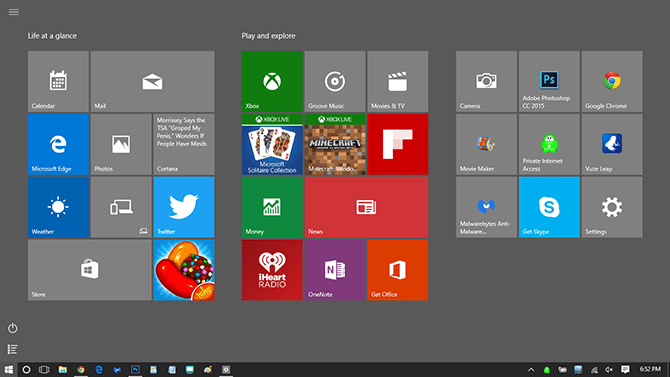Viewport: 670px width, 377px height.
Task: Launch the Minecraft Windows 10 tile
Action: click(335, 144)
